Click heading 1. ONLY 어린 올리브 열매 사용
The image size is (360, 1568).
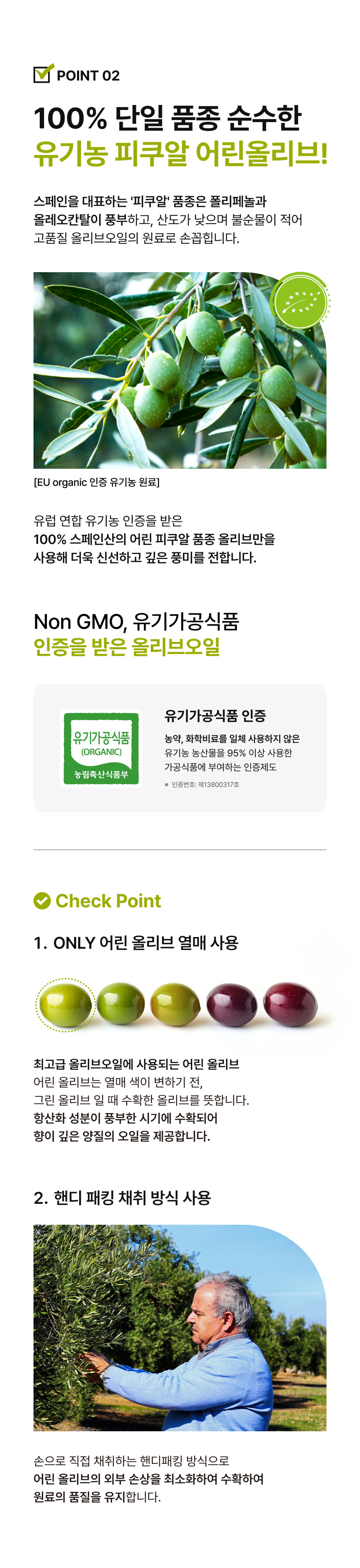[136, 942]
